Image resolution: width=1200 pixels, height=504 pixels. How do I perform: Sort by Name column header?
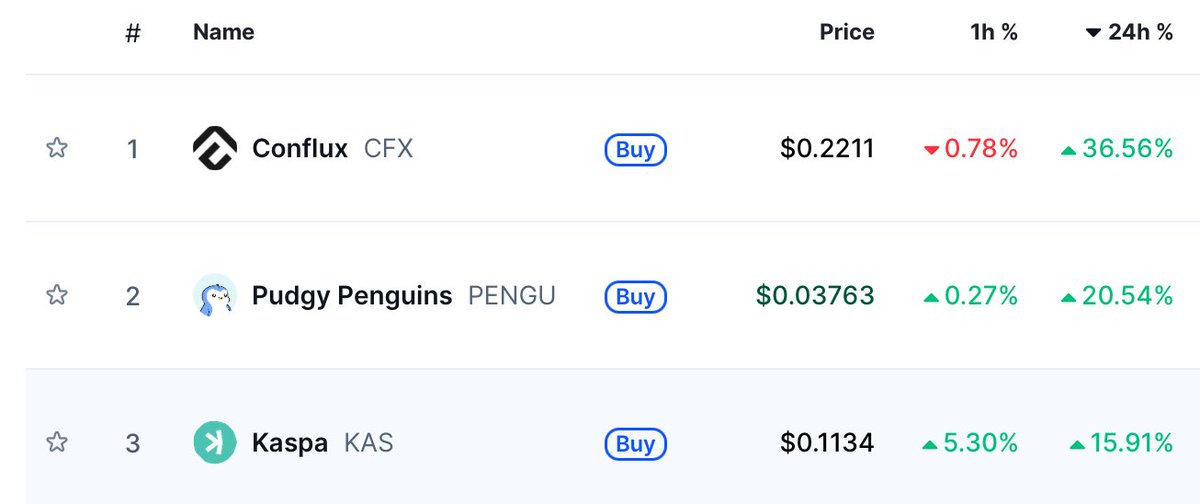click(223, 32)
